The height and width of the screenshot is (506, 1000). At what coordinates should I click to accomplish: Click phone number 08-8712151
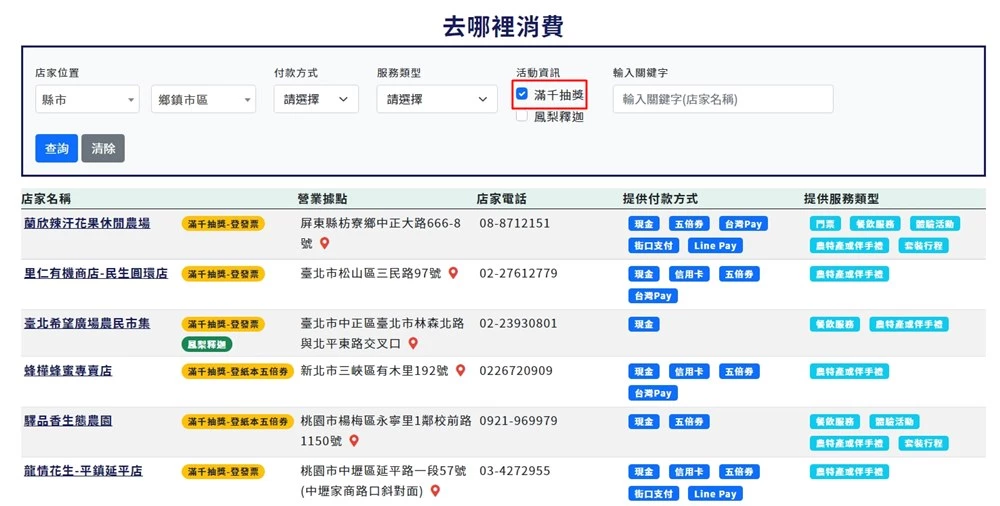(515, 223)
